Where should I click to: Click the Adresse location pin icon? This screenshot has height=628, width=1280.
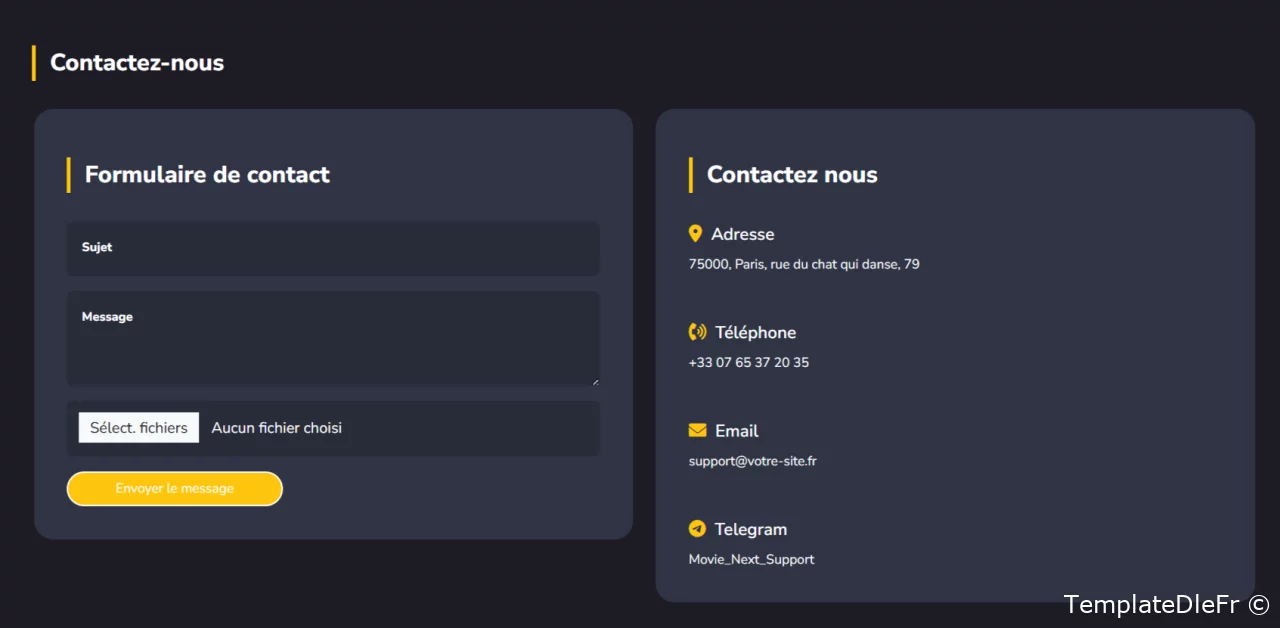[x=695, y=234]
